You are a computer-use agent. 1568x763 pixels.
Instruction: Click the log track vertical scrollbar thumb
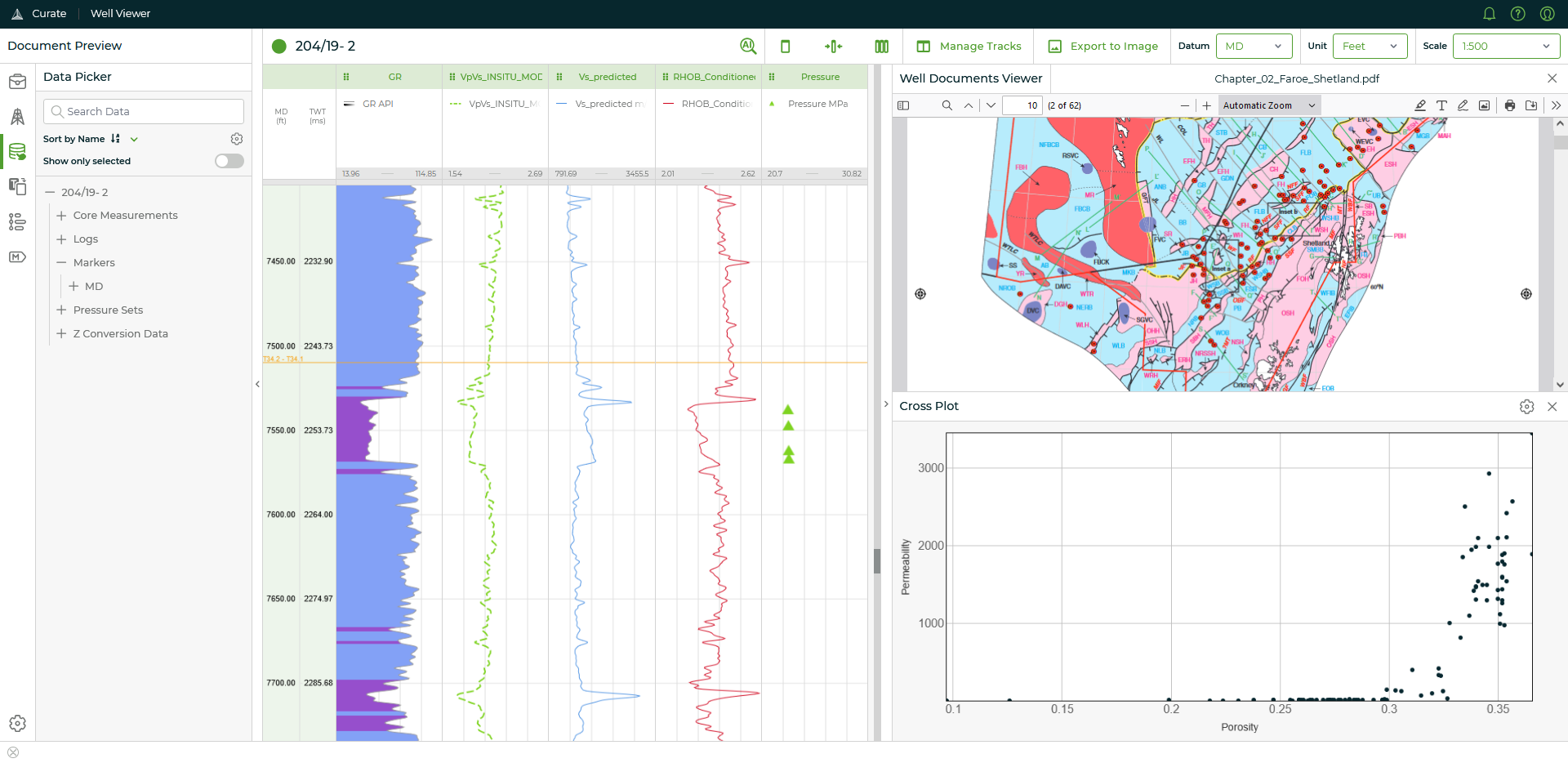877,561
